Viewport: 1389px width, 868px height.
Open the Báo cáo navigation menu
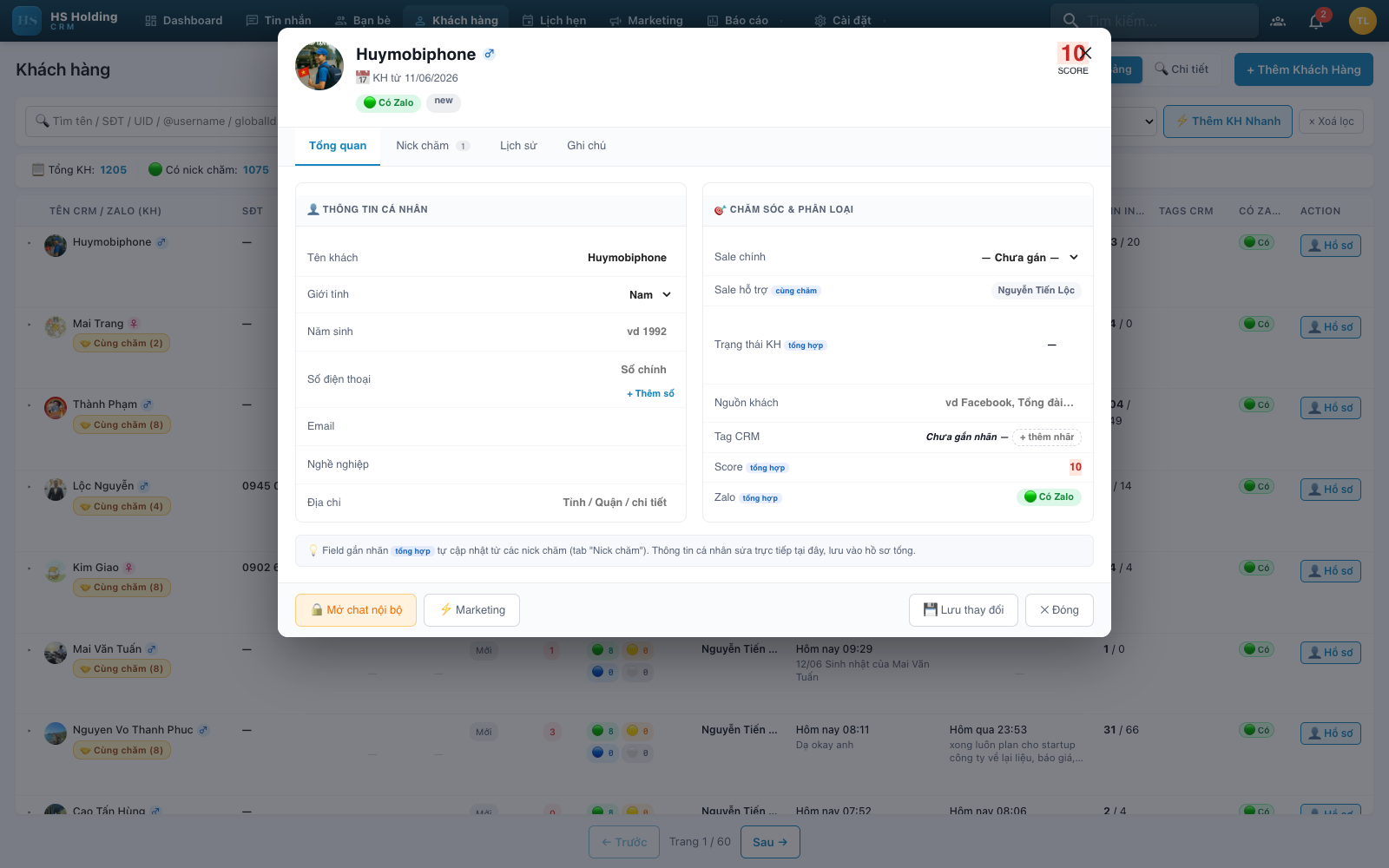(x=745, y=21)
